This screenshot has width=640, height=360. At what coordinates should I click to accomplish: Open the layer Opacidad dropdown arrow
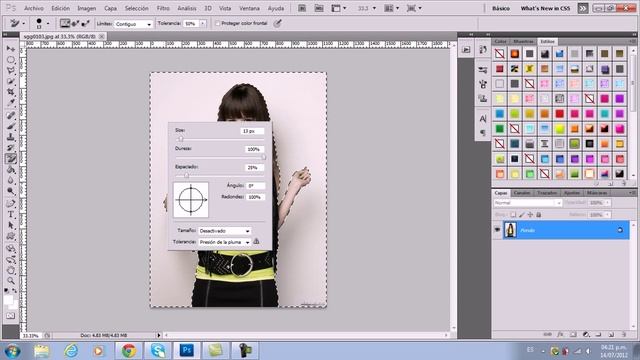pos(608,203)
